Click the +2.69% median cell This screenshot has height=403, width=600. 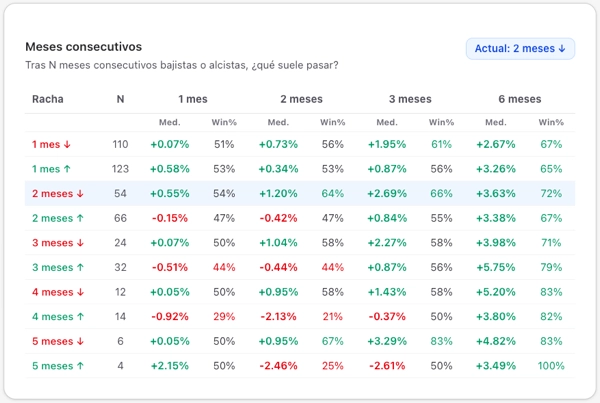(x=387, y=193)
